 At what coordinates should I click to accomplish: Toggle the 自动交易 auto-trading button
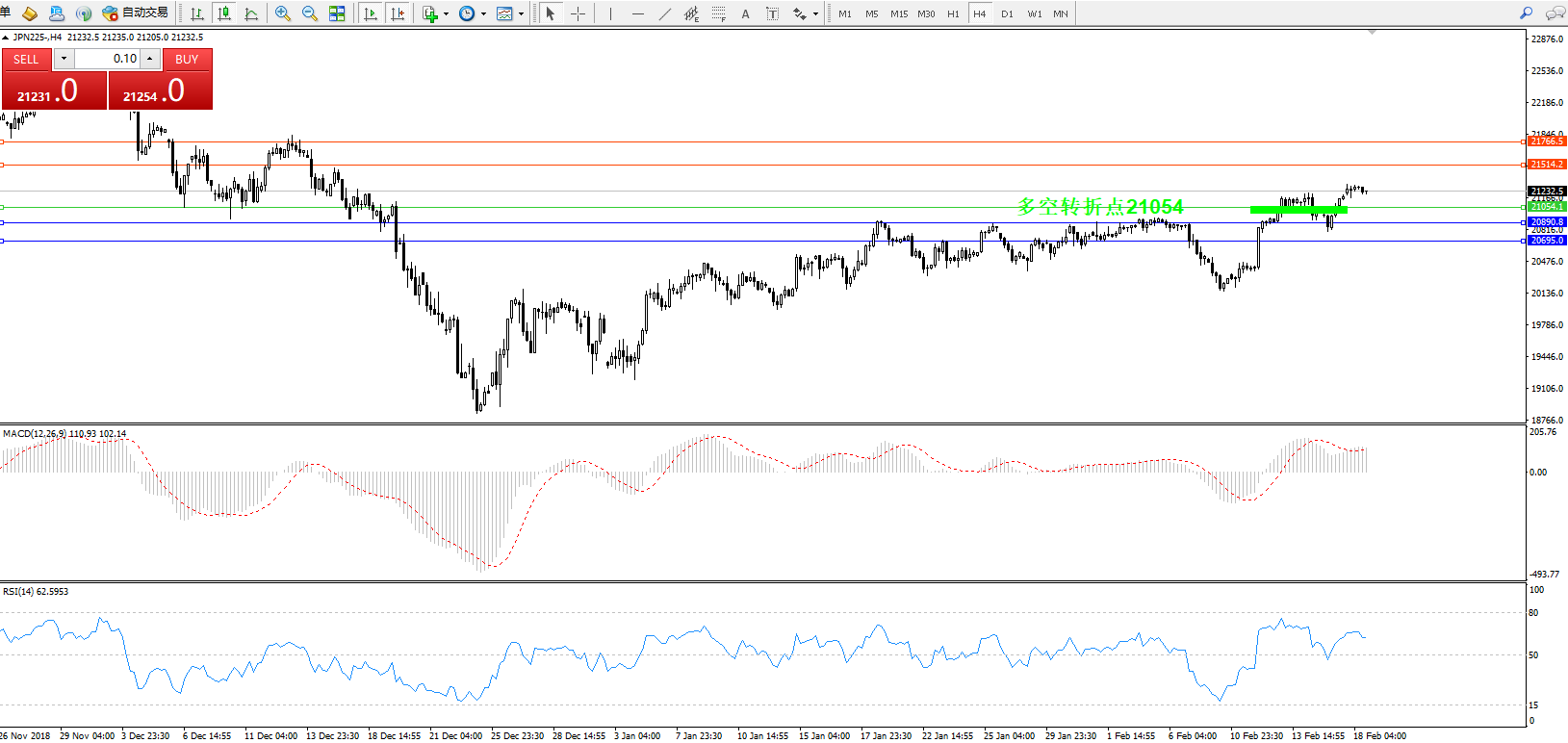[136, 13]
